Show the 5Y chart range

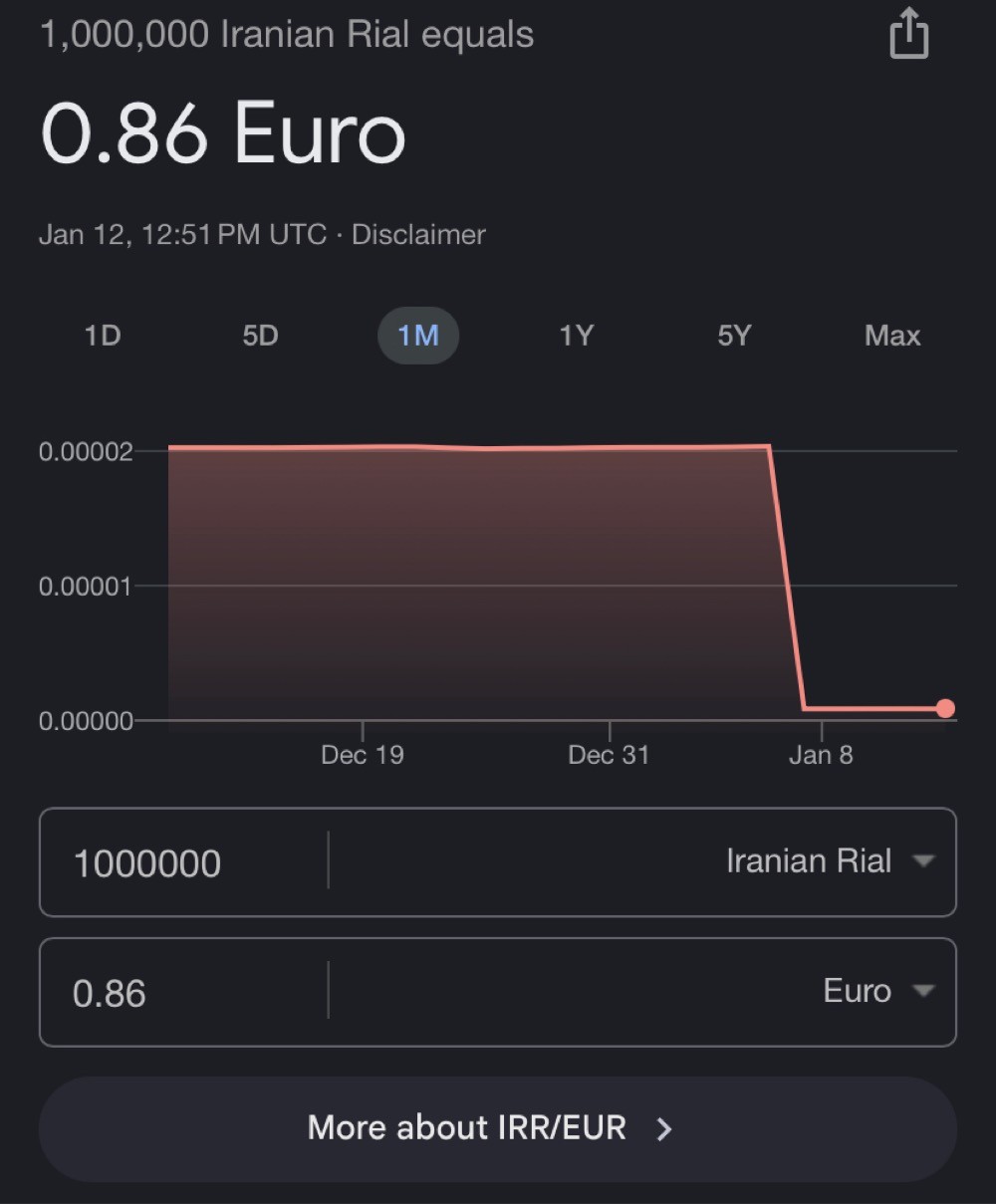(734, 336)
